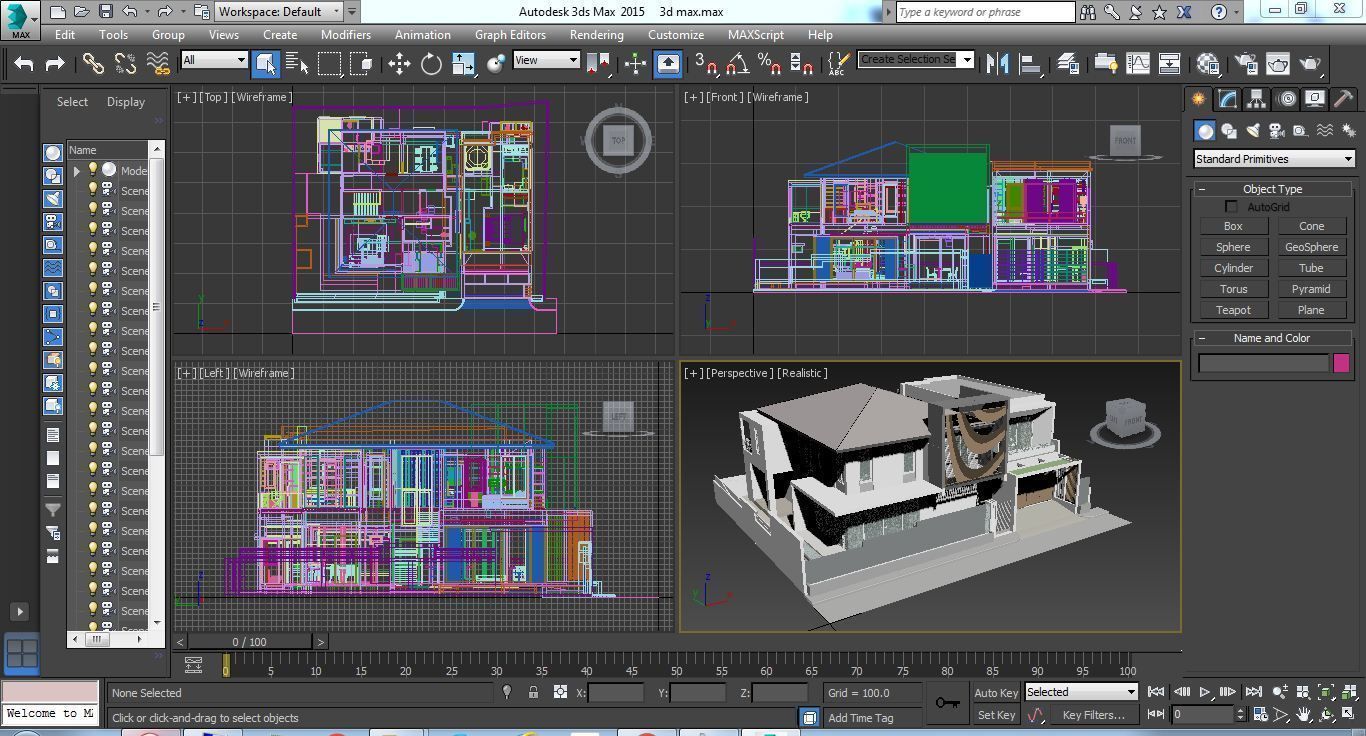This screenshot has height=736, width=1366.
Task: Toggle the Percent Snap button
Action: 769,64
